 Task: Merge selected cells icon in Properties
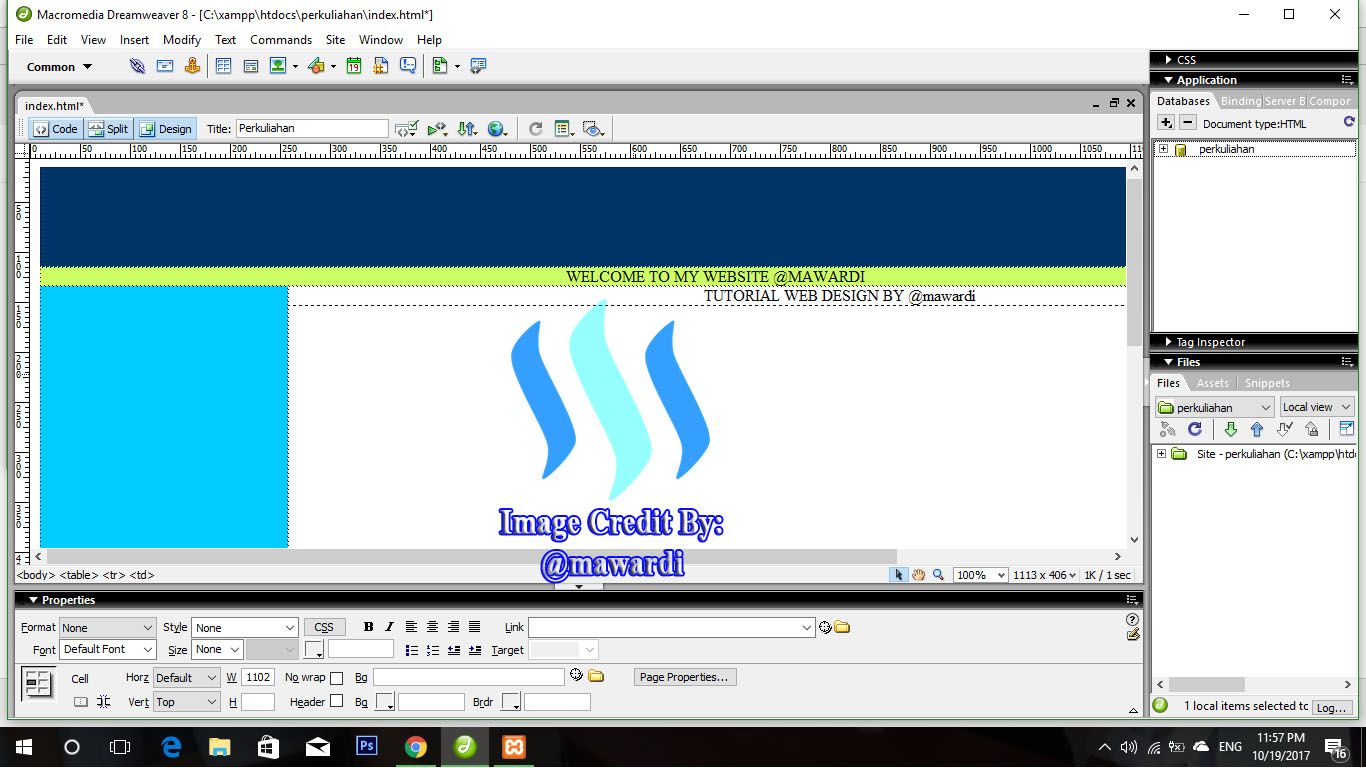click(81, 702)
